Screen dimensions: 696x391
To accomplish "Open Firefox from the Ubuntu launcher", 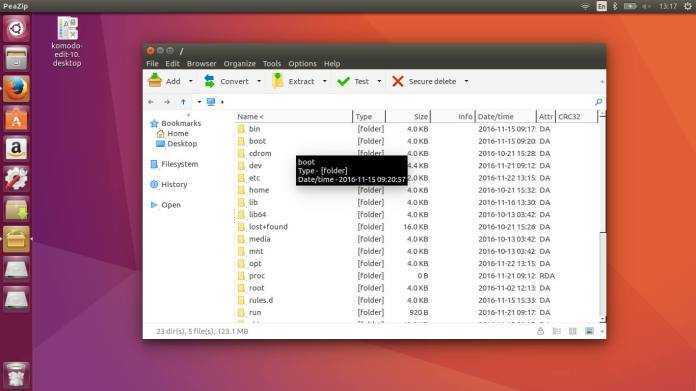I will pyautogui.click(x=16, y=88).
